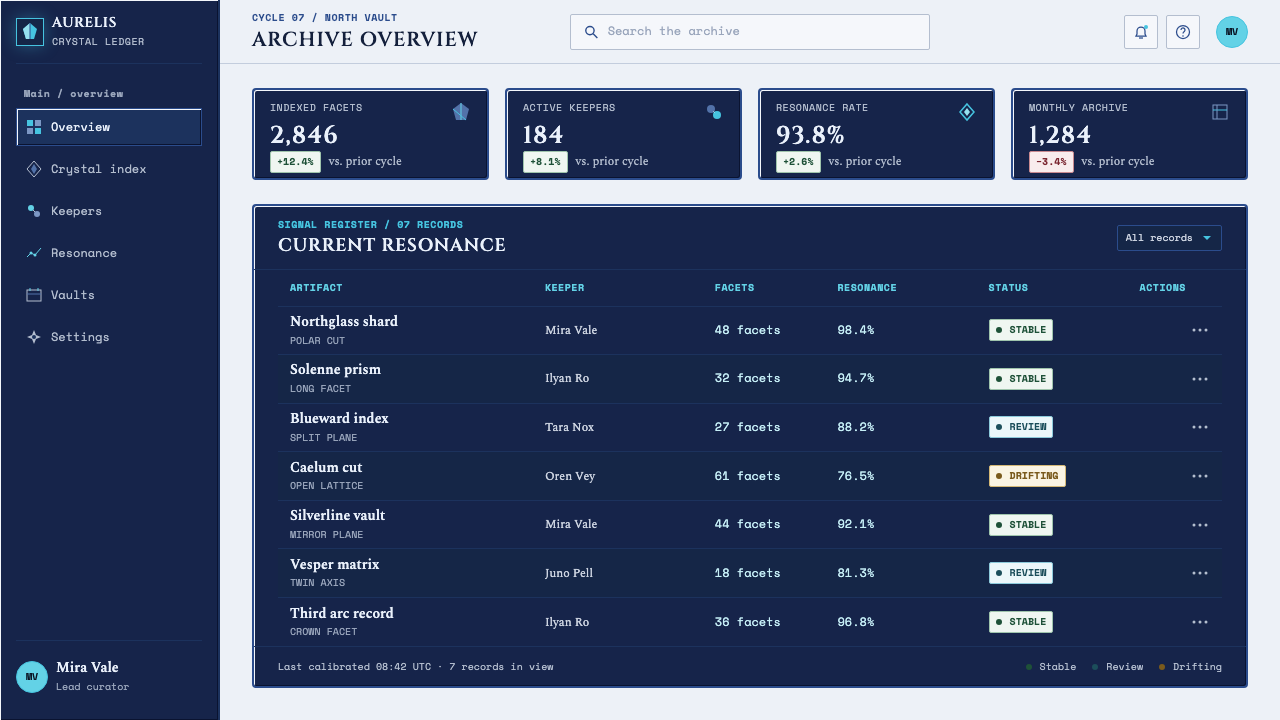Click the -3.4% change badge
The width and height of the screenshot is (1280, 720).
click(1051, 161)
